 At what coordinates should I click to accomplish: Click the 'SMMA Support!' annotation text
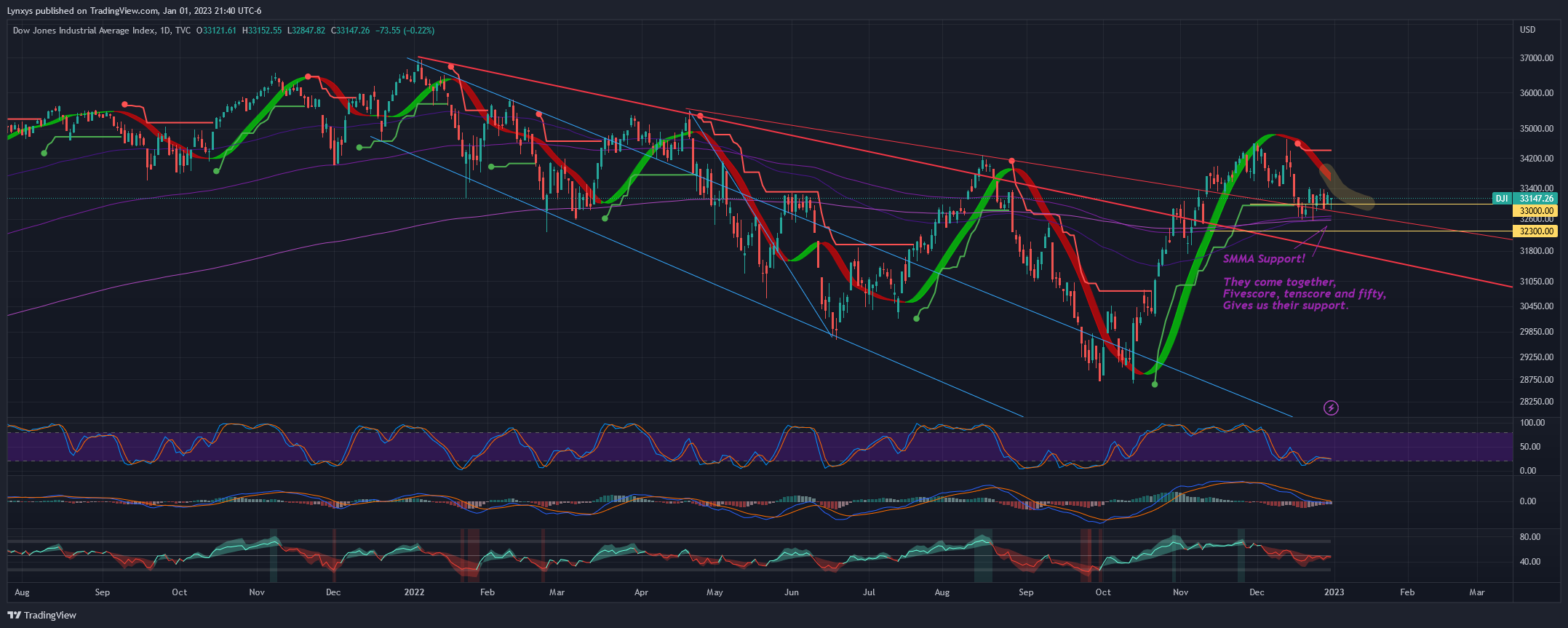point(1264,259)
